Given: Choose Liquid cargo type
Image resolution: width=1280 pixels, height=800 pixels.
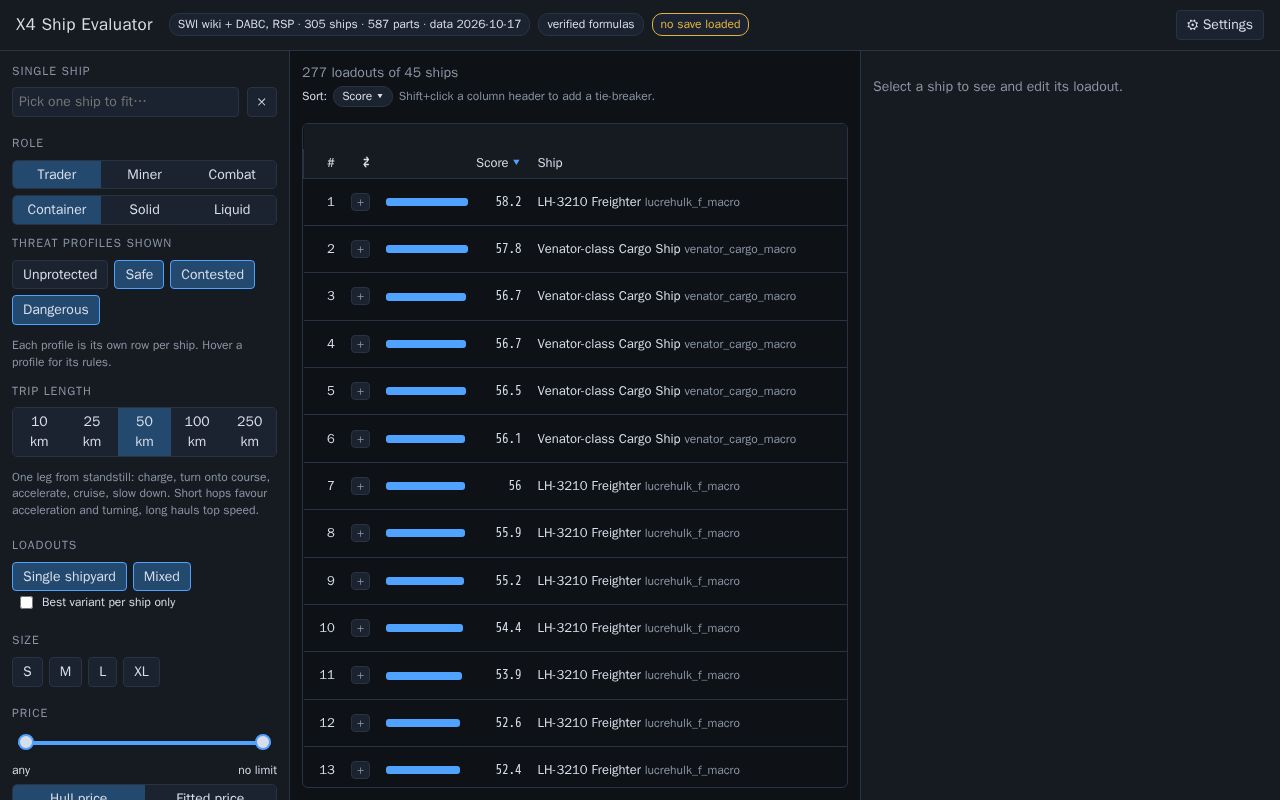Looking at the screenshot, I should [x=232, y=210].
